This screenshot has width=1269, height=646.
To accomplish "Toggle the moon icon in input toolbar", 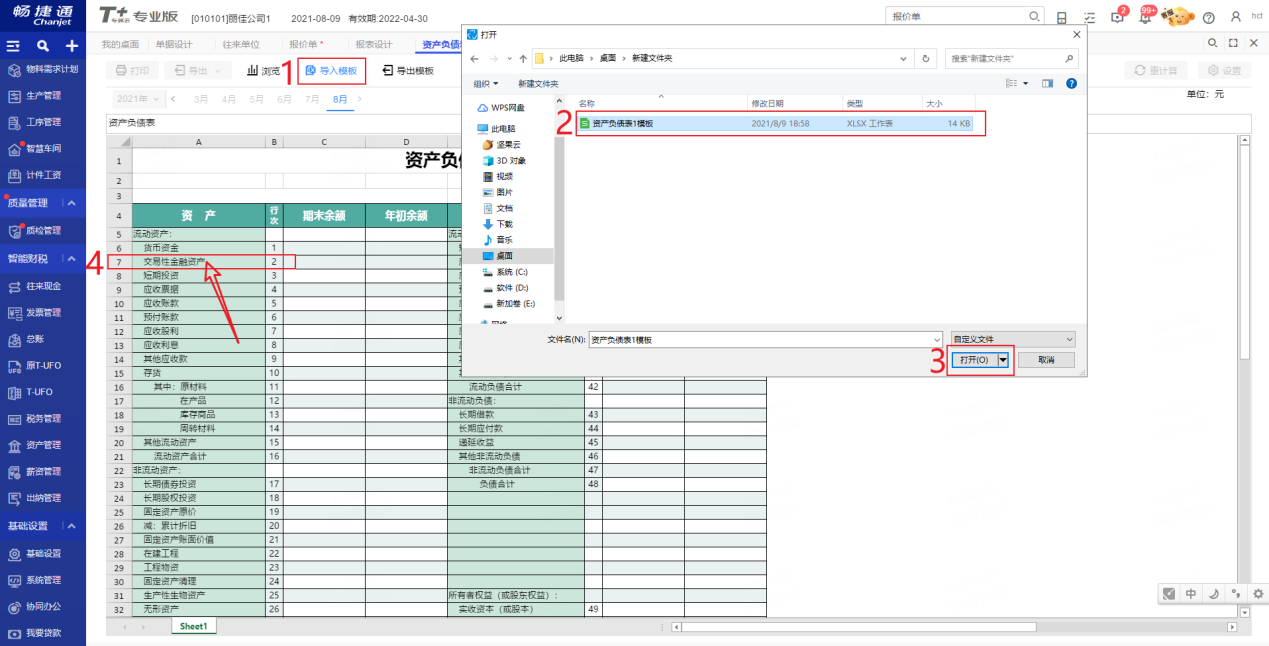I will (x=1213, y=593).
